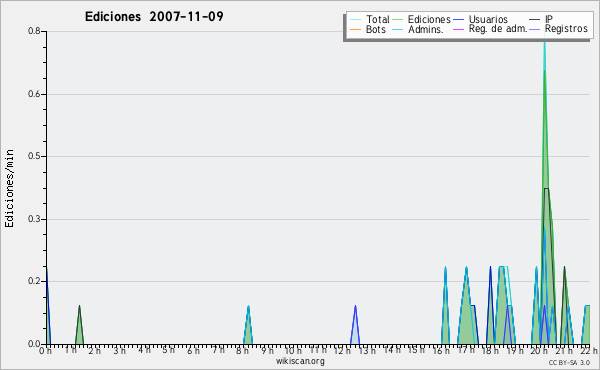The height and width of the screenshot is (370, 600).
Task: Click the dark IP peak after 1 h
Action: tap(79, 324)
